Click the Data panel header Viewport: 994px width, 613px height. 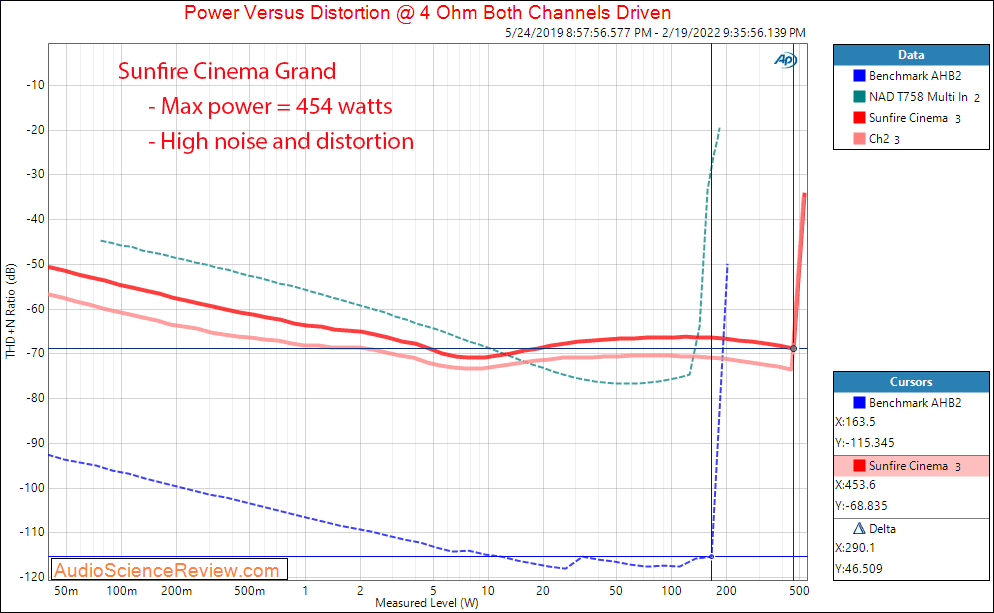tap(911, 55)
